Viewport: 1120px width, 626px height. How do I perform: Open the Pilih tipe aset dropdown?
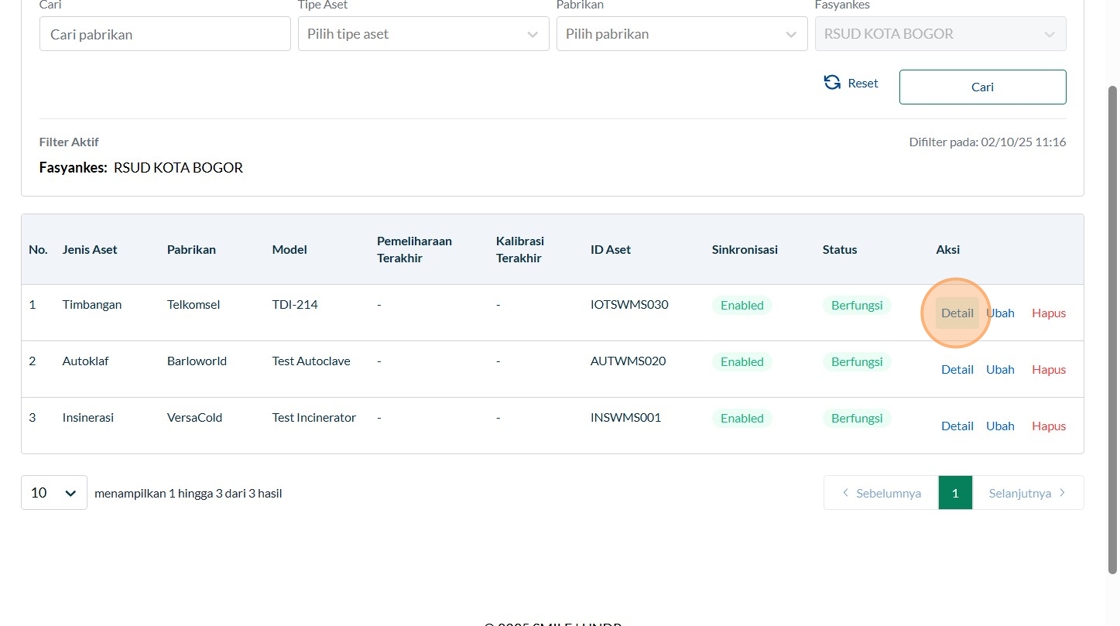pos(423,34)
